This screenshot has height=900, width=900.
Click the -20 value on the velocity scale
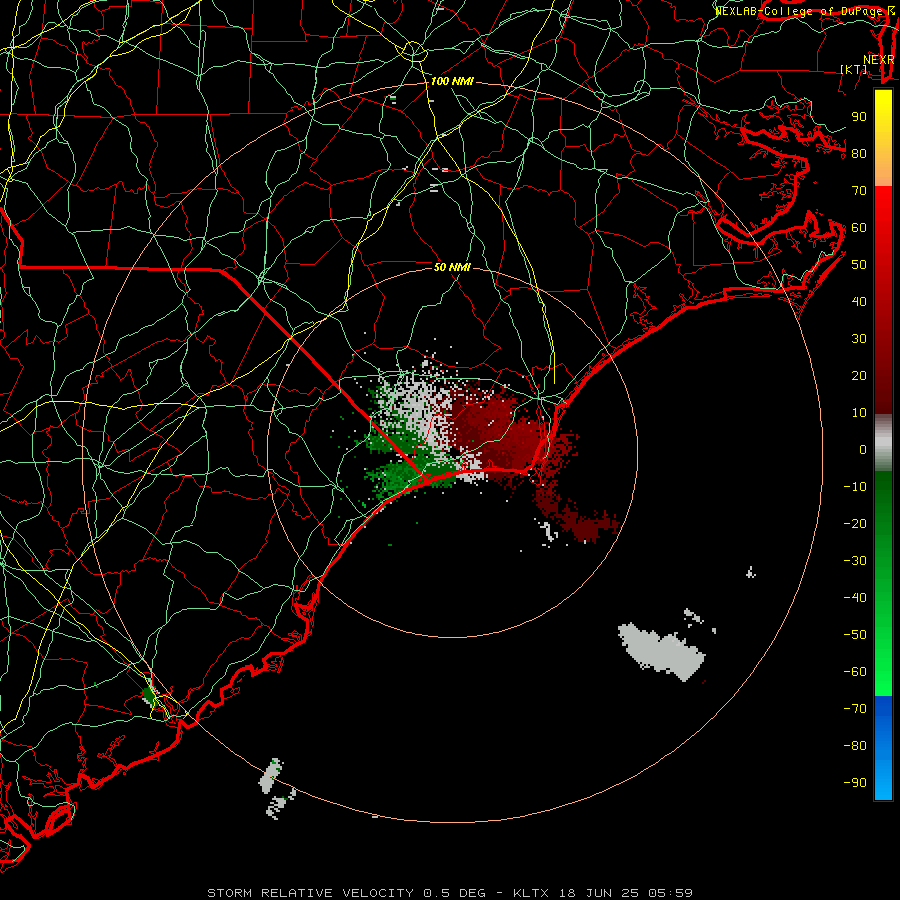[855, 524]
